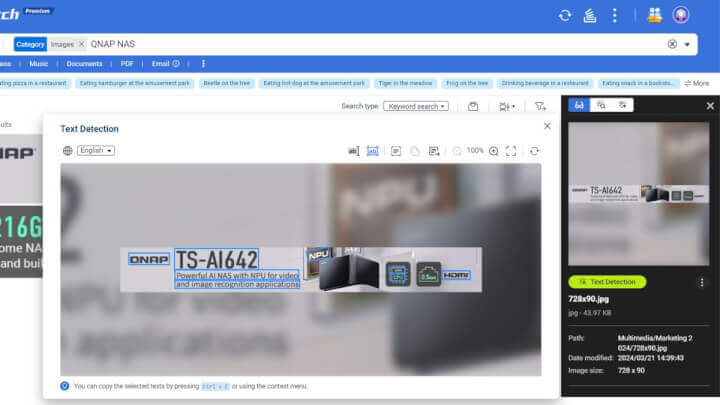Click the refresh sync icon in header
Image resolution: width=720 pixels, height=405 pixels.
565,15
